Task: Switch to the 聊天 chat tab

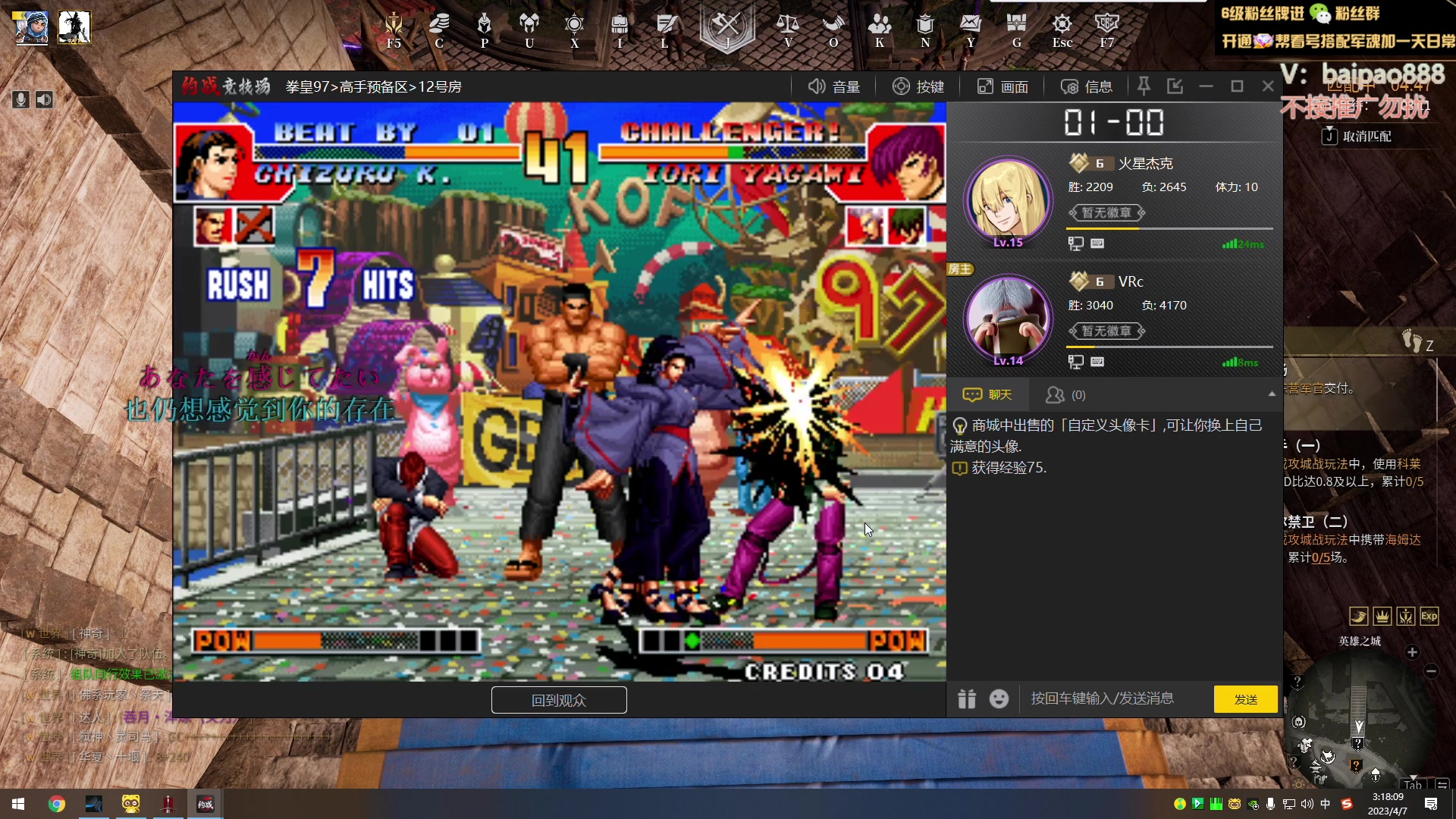Action: click(x=987, y=394)
